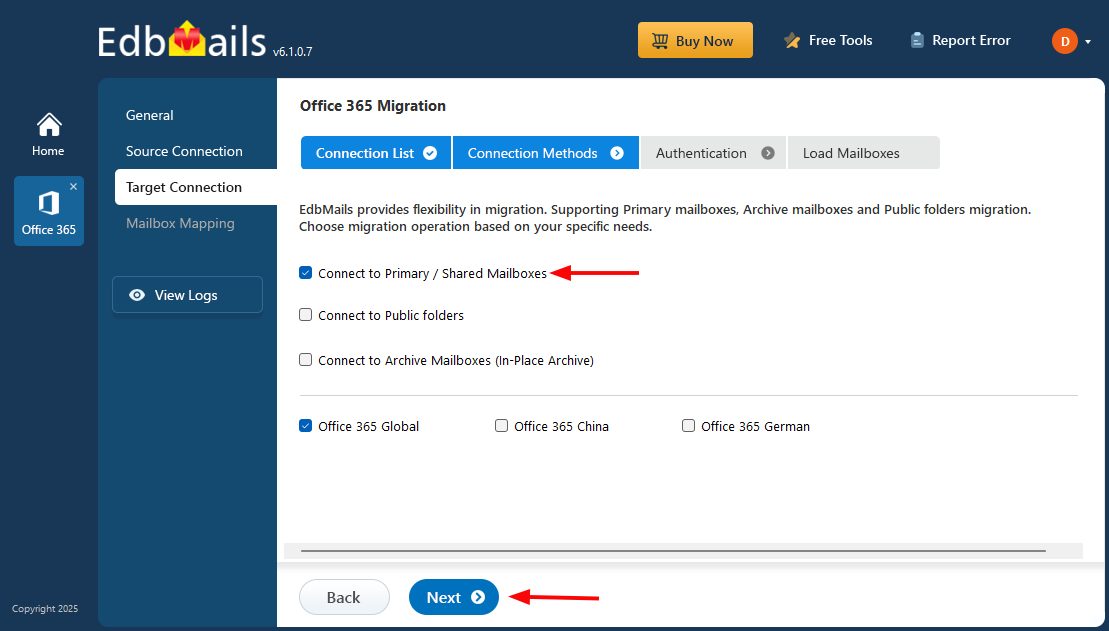Screen dimensions: 1109x631
Task: Switch to Load Mailboxes step tab
Action: [x=864, y=153]
